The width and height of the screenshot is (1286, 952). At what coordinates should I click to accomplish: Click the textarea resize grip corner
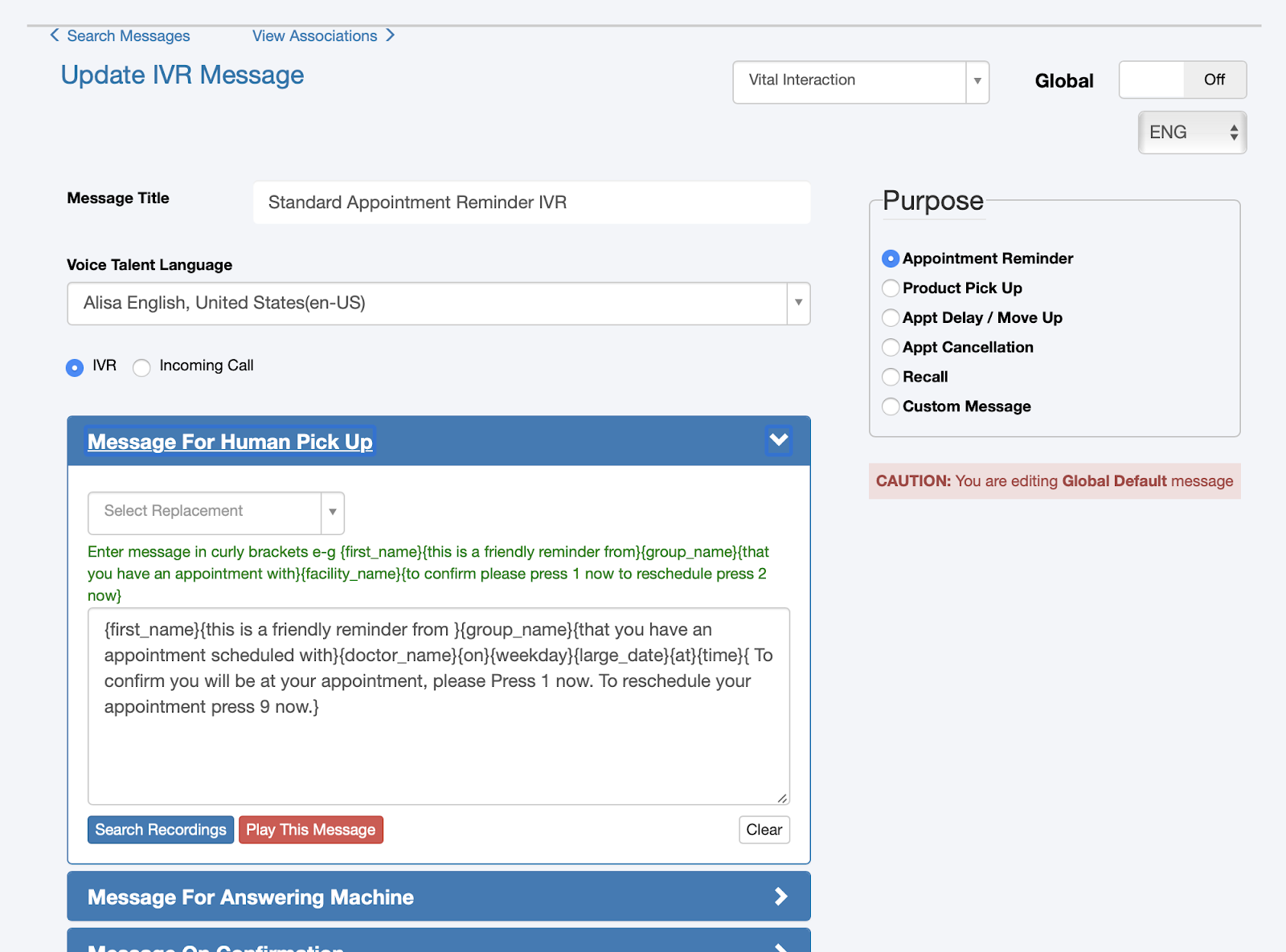[x=783, y=798]
